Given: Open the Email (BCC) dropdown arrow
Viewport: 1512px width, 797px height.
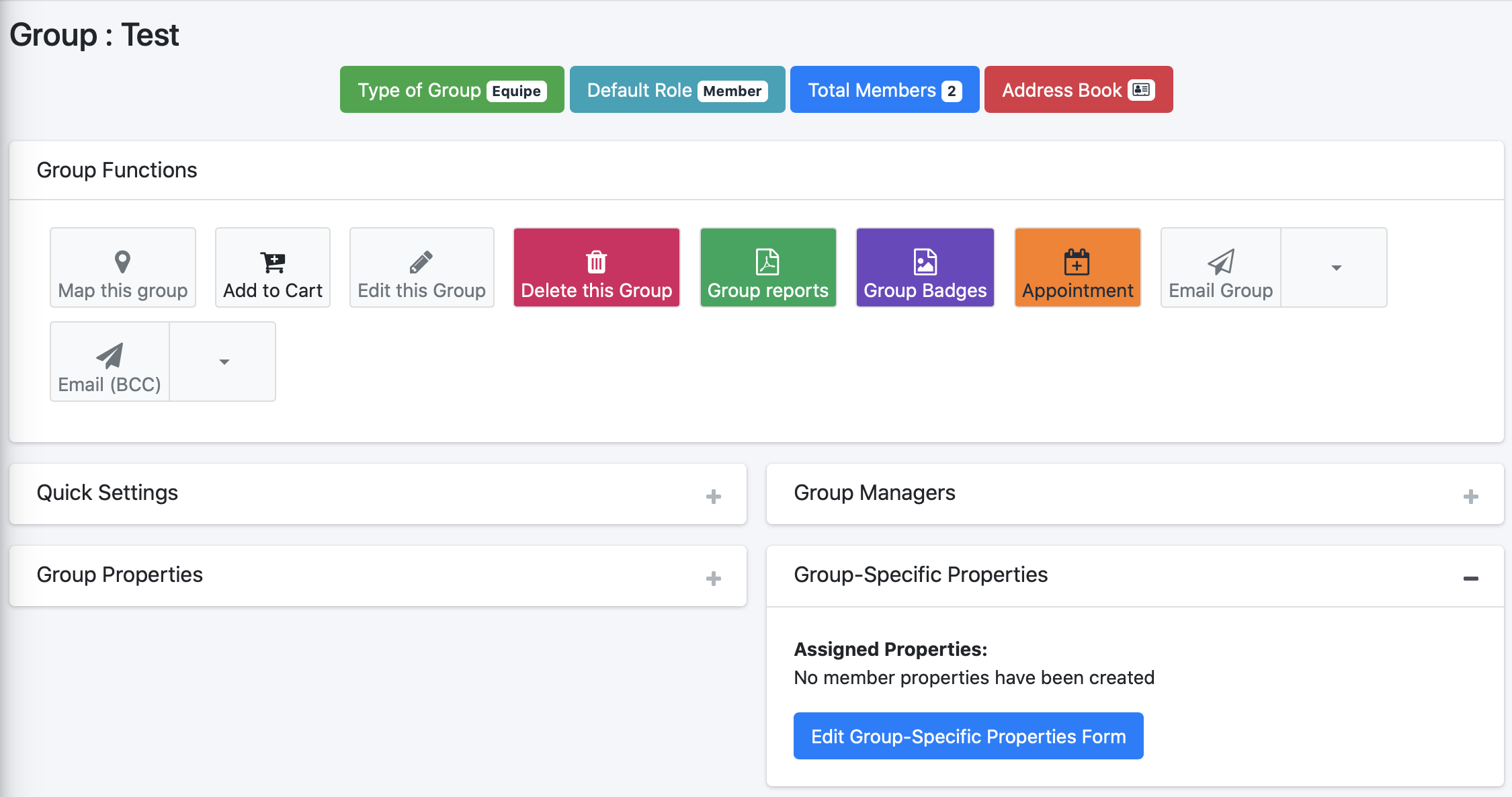Looking at the screenshot, I should pyautogui.click(x=224, y=362).
